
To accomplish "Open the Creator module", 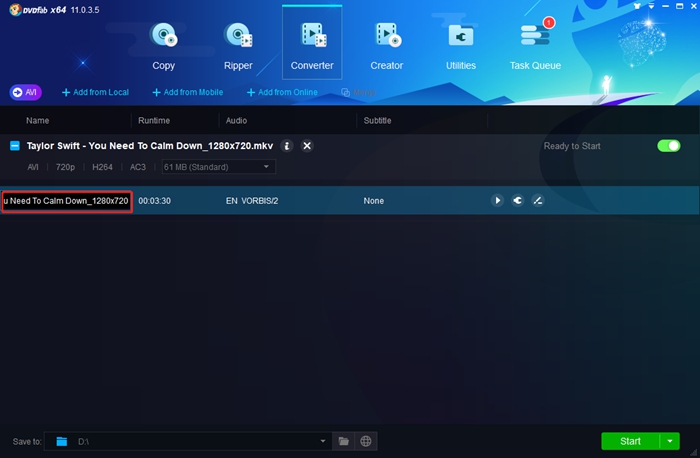I will coord(386,45).
